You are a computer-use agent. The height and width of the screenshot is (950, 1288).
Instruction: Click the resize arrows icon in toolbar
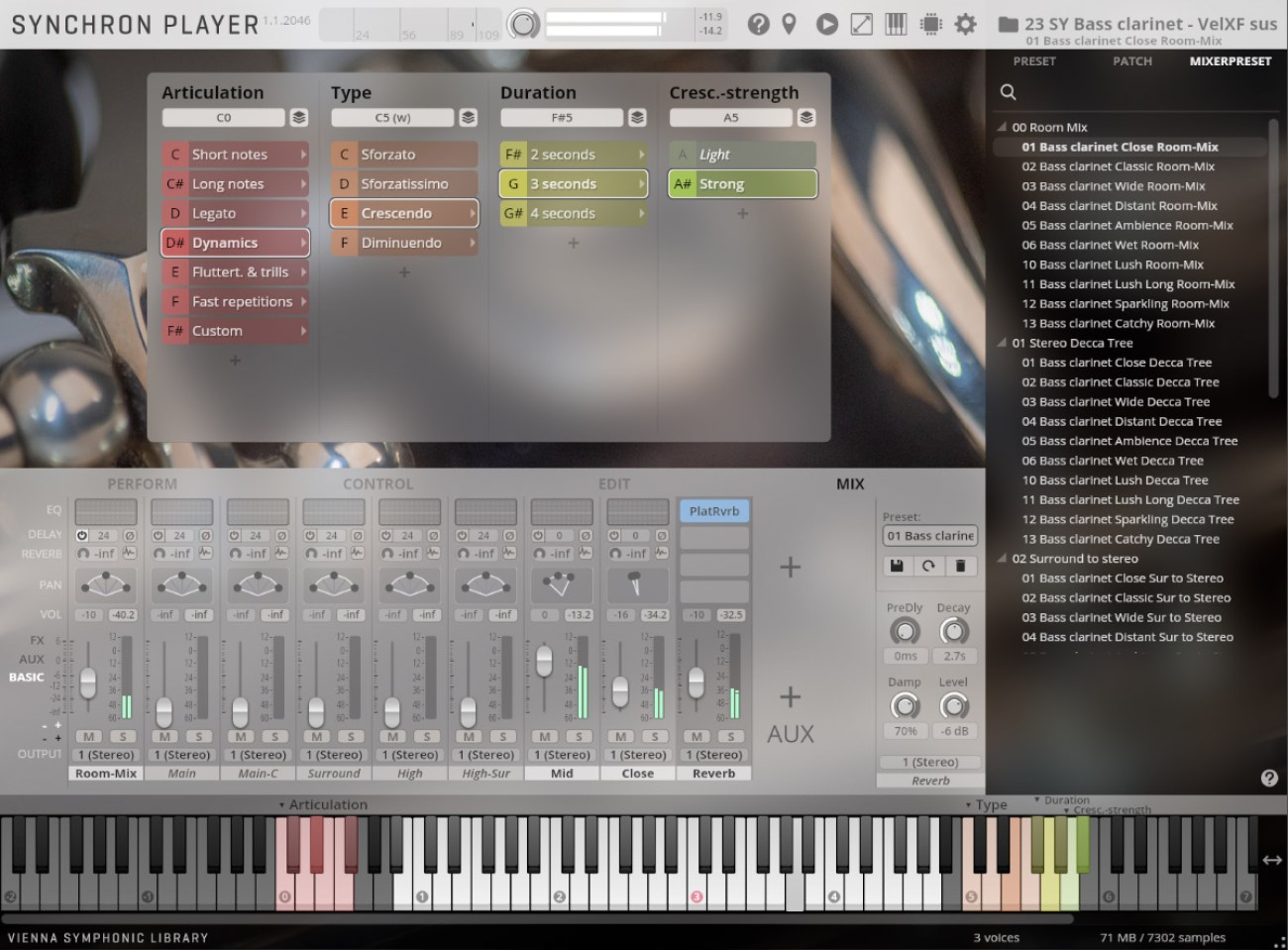point(861,24)
